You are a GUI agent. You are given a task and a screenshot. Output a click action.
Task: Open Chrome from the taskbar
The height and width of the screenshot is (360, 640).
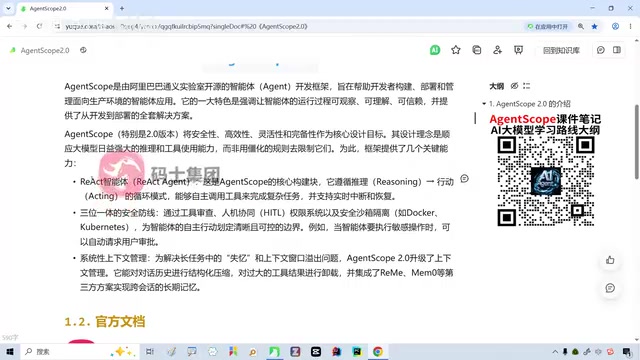coord(378,351)
